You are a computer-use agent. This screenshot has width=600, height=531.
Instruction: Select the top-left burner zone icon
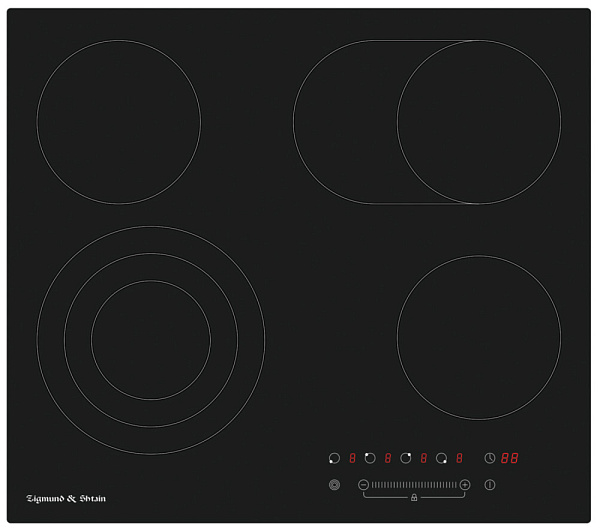tap(370, 458)
